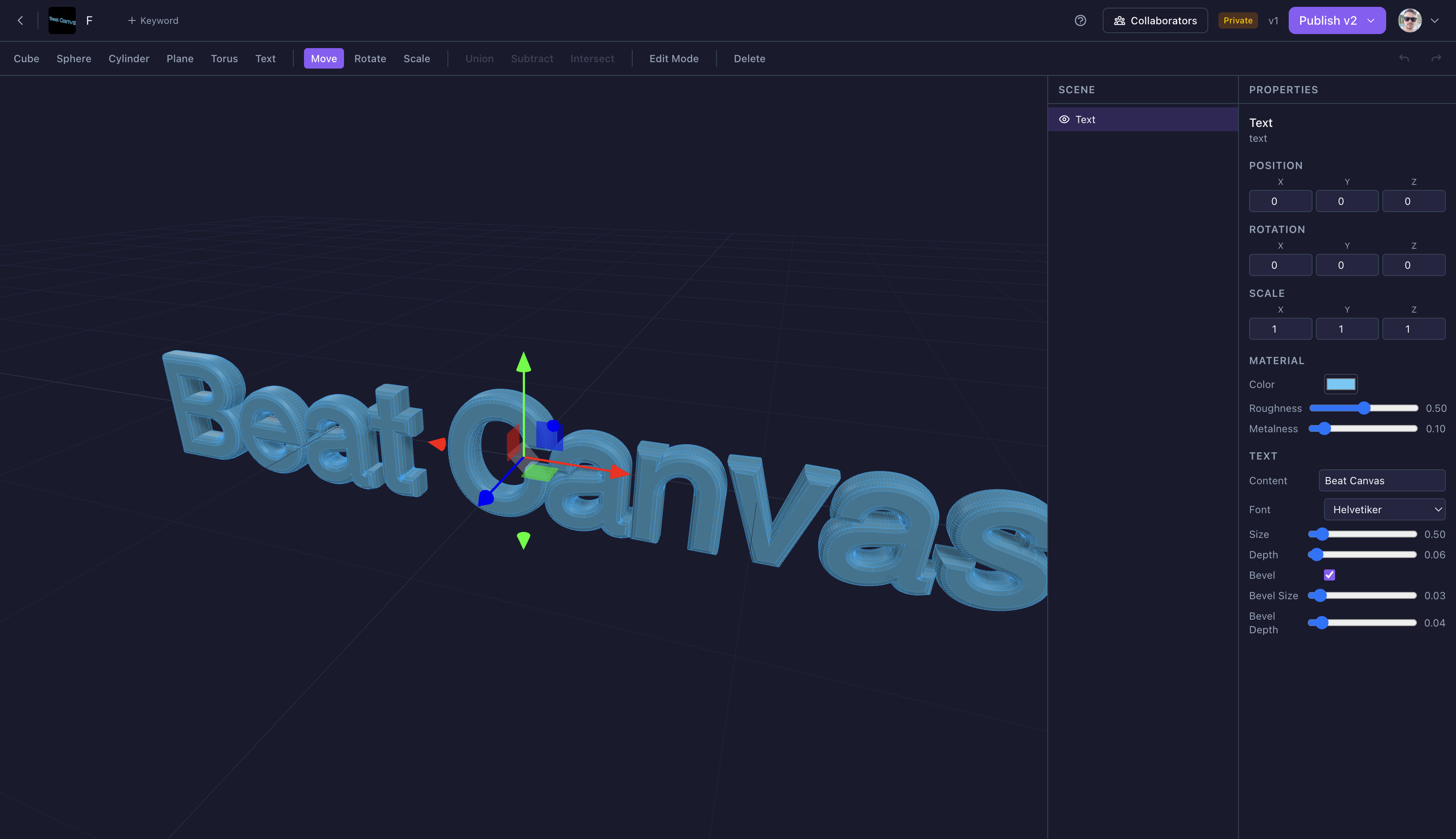The image size is (1456, 839).
Task: Disable the Bevel checkbox
Action: [1329, 575]
